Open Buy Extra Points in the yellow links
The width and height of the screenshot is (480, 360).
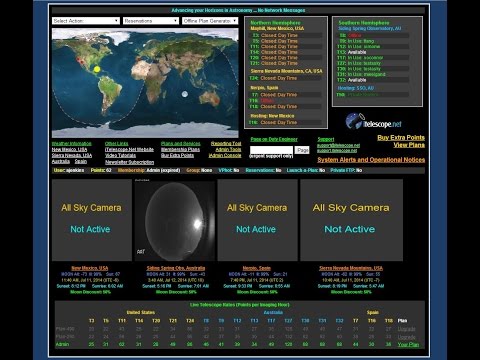coord(401,138)
